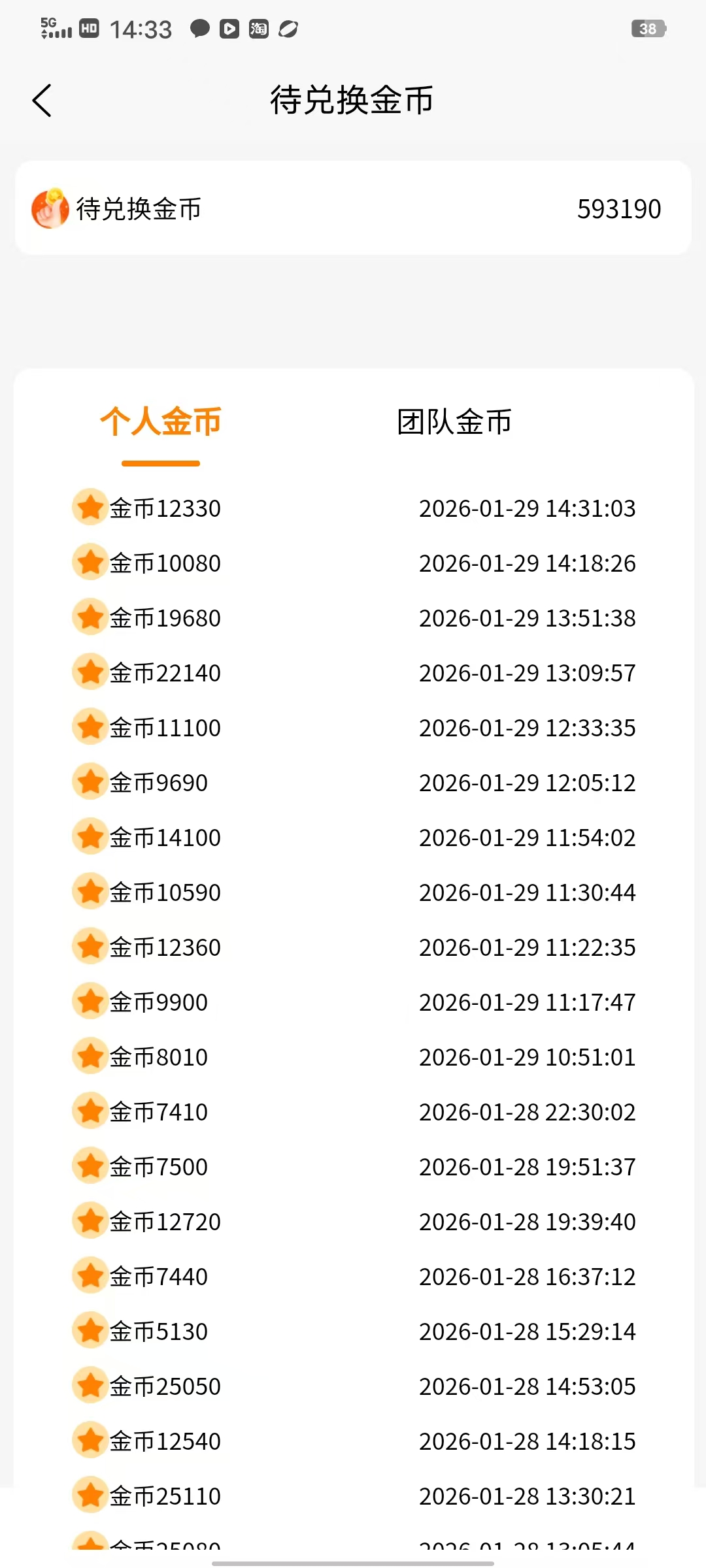Screen dimensions: 706x1568
Task: Tap the battery indicator in status bar
Action: pyautogui.click(x=648, y=29)
